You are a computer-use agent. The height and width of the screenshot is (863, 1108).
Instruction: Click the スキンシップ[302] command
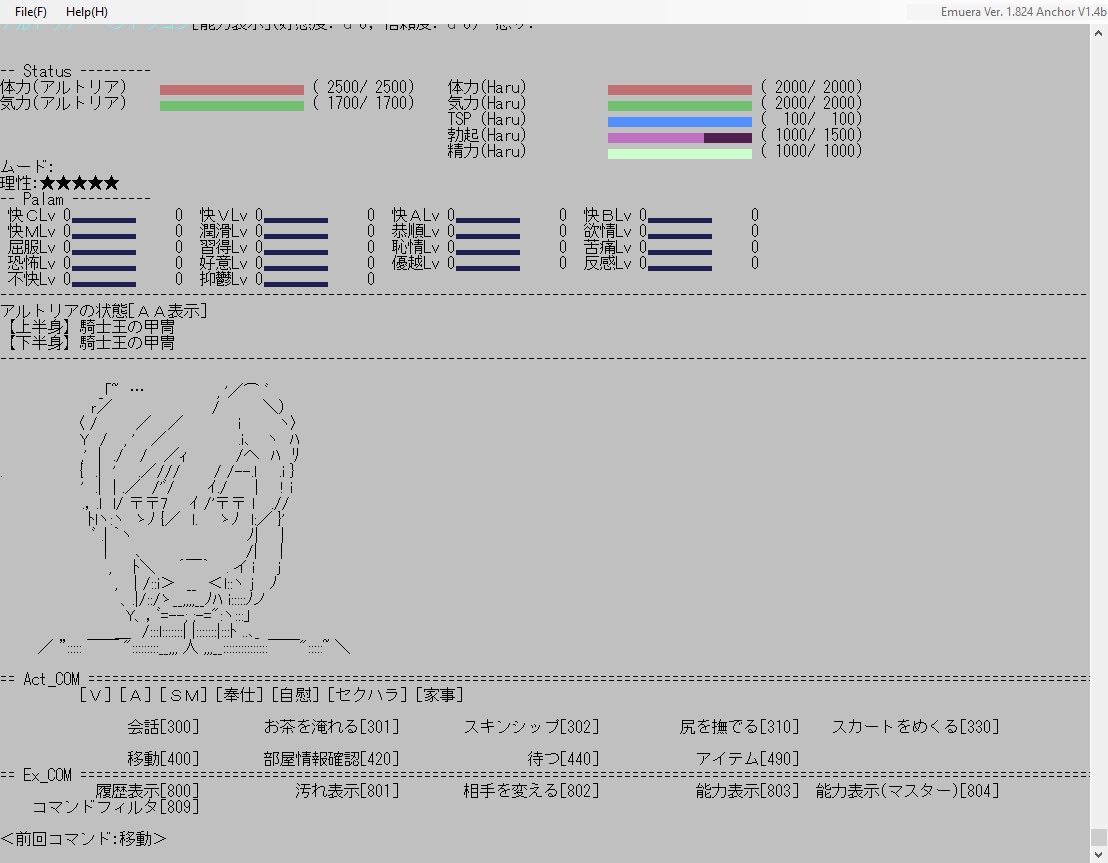click(x=531, y=727)
